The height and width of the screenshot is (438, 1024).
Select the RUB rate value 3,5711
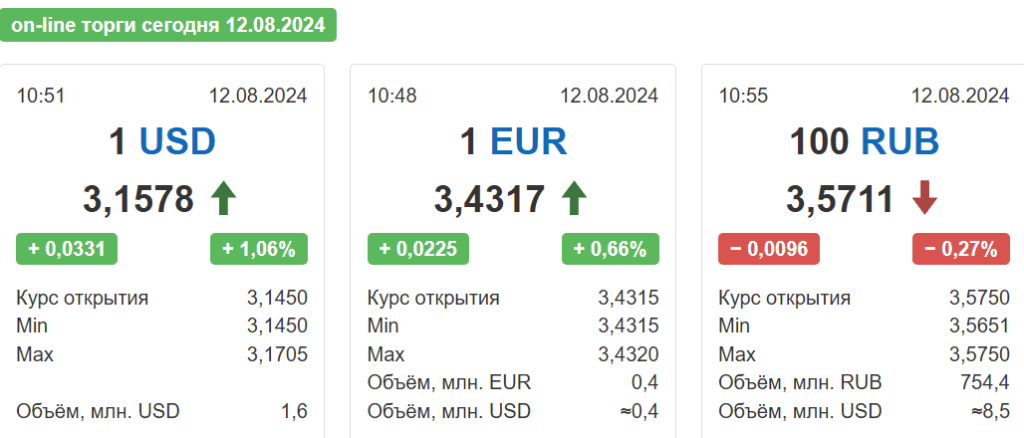click(840, 199)
